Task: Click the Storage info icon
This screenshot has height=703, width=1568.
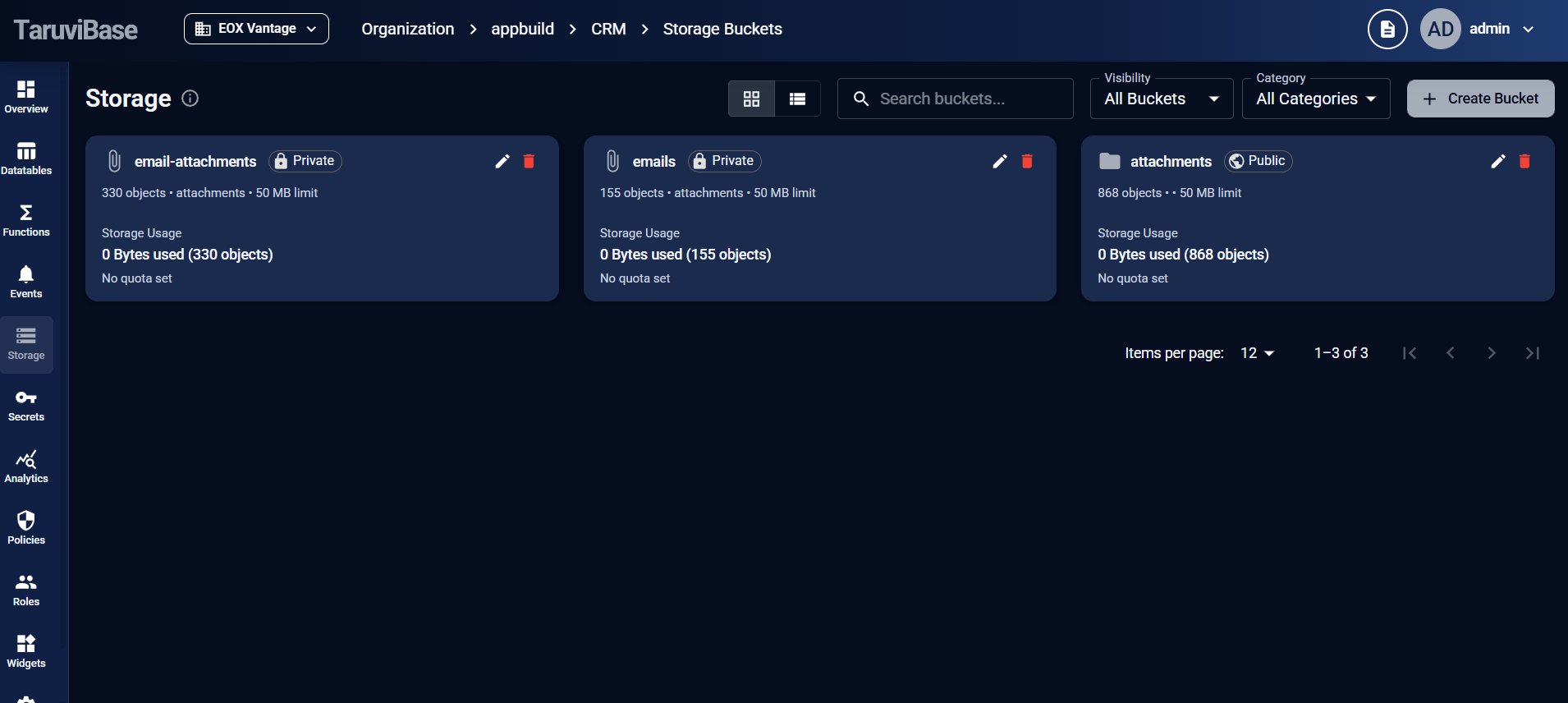Action: [x=190, y=99]
